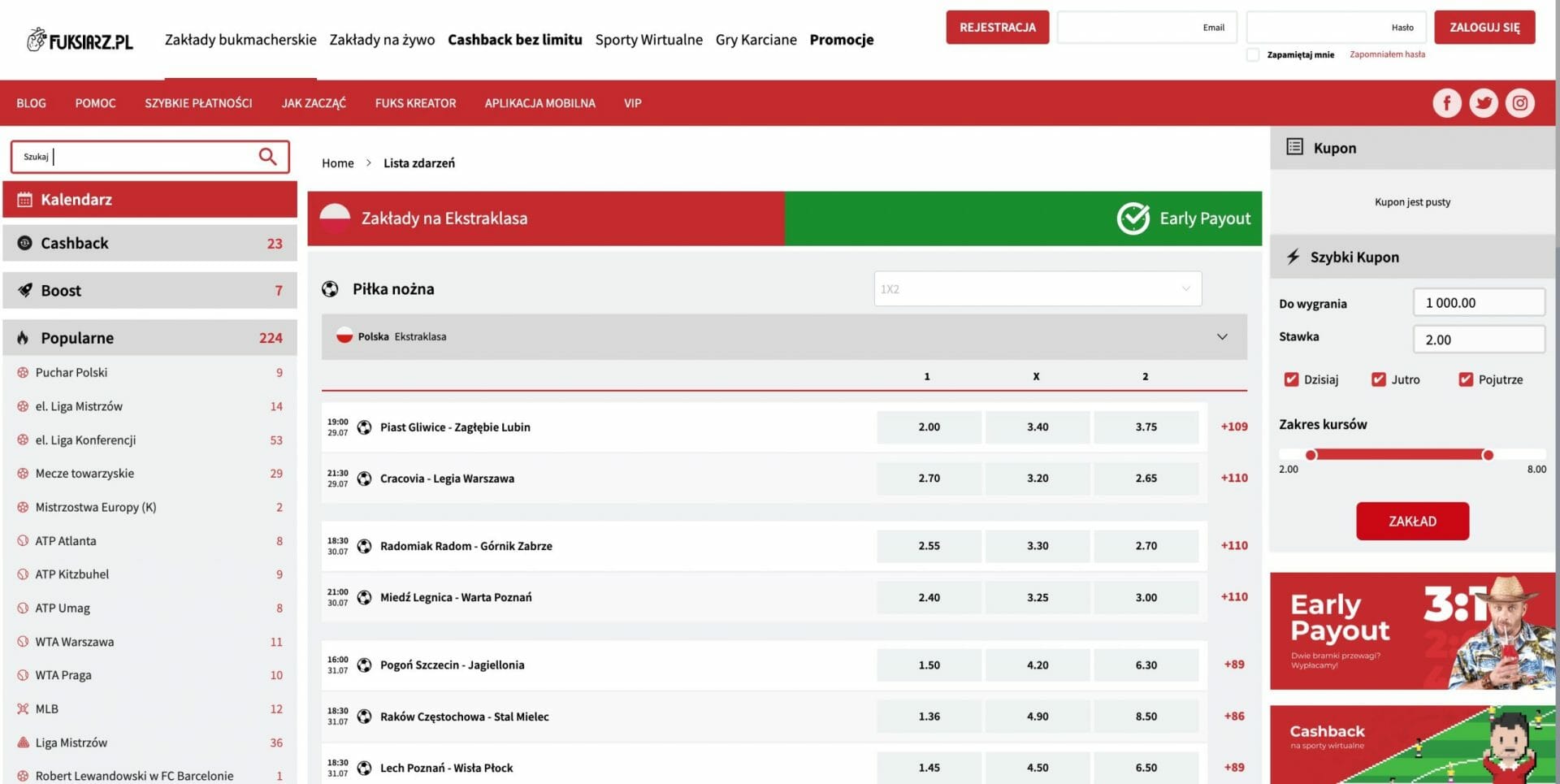
Task: Open Fuksiarz Facebook page icon
Action: tap(1446, 103)
